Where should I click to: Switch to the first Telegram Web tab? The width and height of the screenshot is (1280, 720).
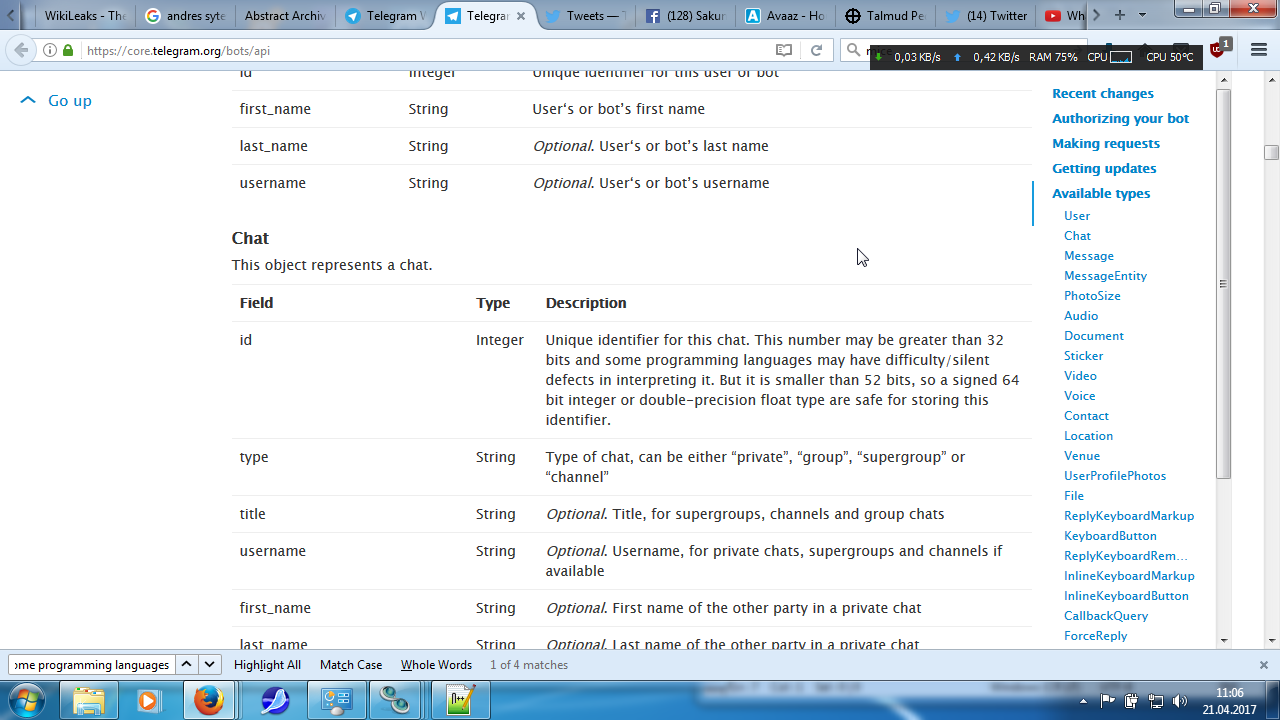385,16
